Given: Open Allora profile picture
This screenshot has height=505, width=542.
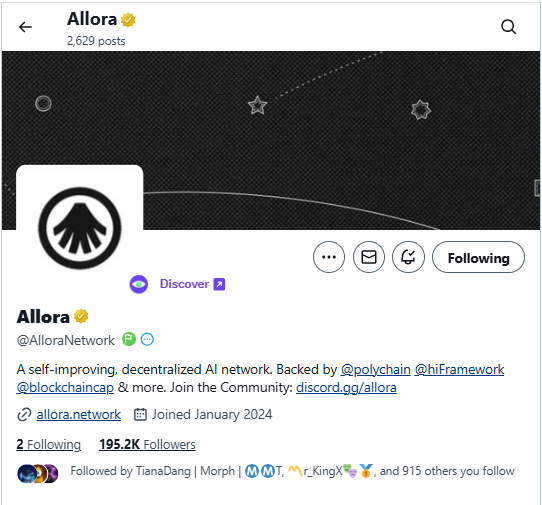Looking at the screenshot, I should tap(80, 228).
